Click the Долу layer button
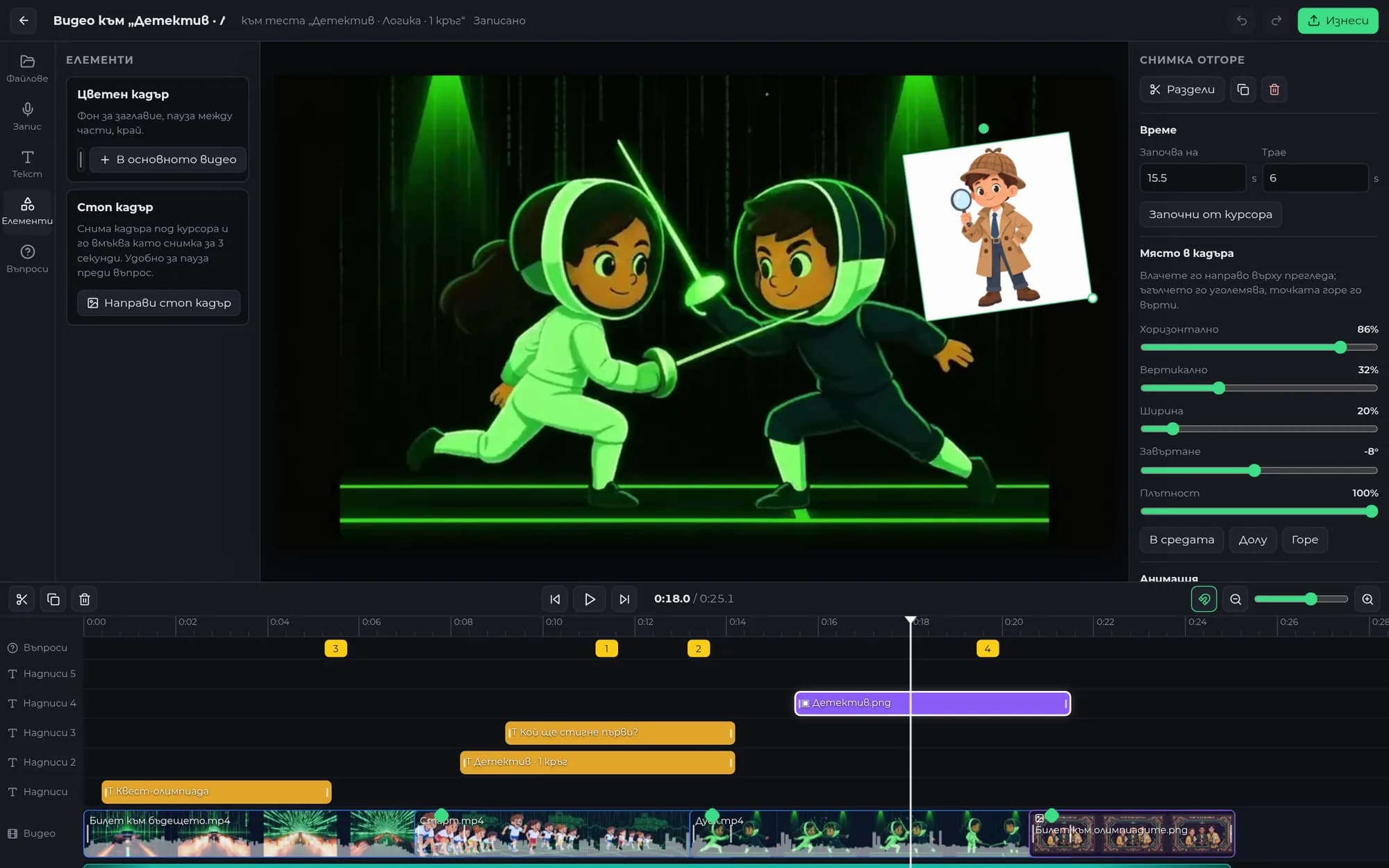Image resolution: width=1389 pixels, height=868 pixels. click(x=1253, y=540)
